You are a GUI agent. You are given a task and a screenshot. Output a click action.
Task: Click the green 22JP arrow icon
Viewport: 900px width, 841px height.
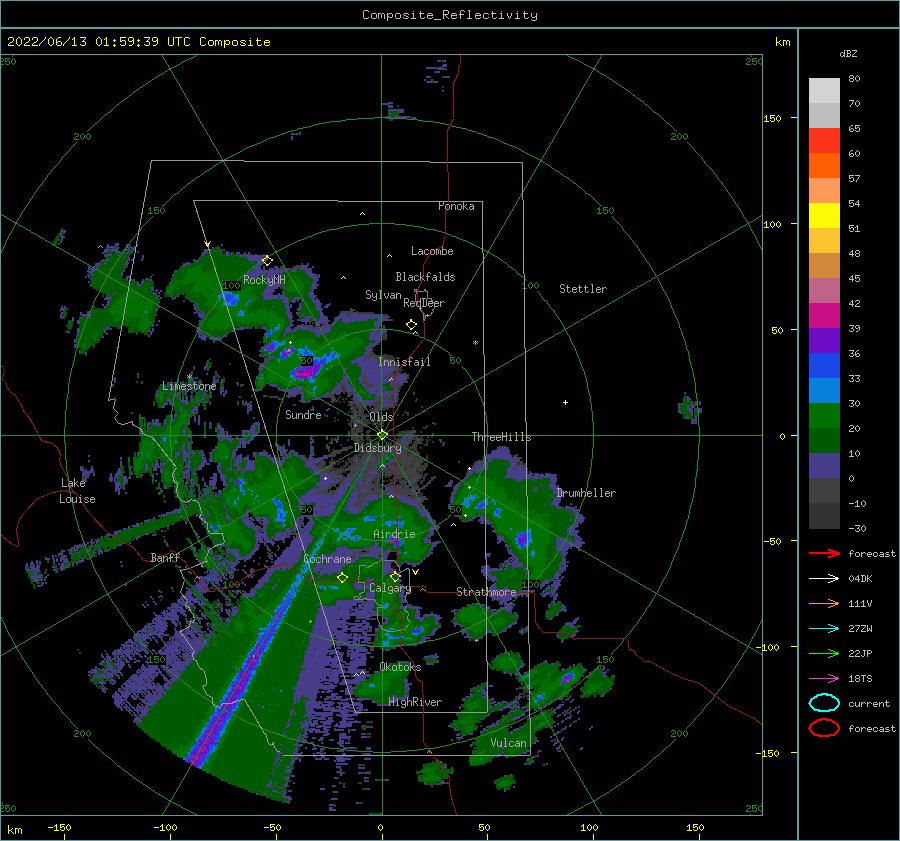tap(824, 653)
